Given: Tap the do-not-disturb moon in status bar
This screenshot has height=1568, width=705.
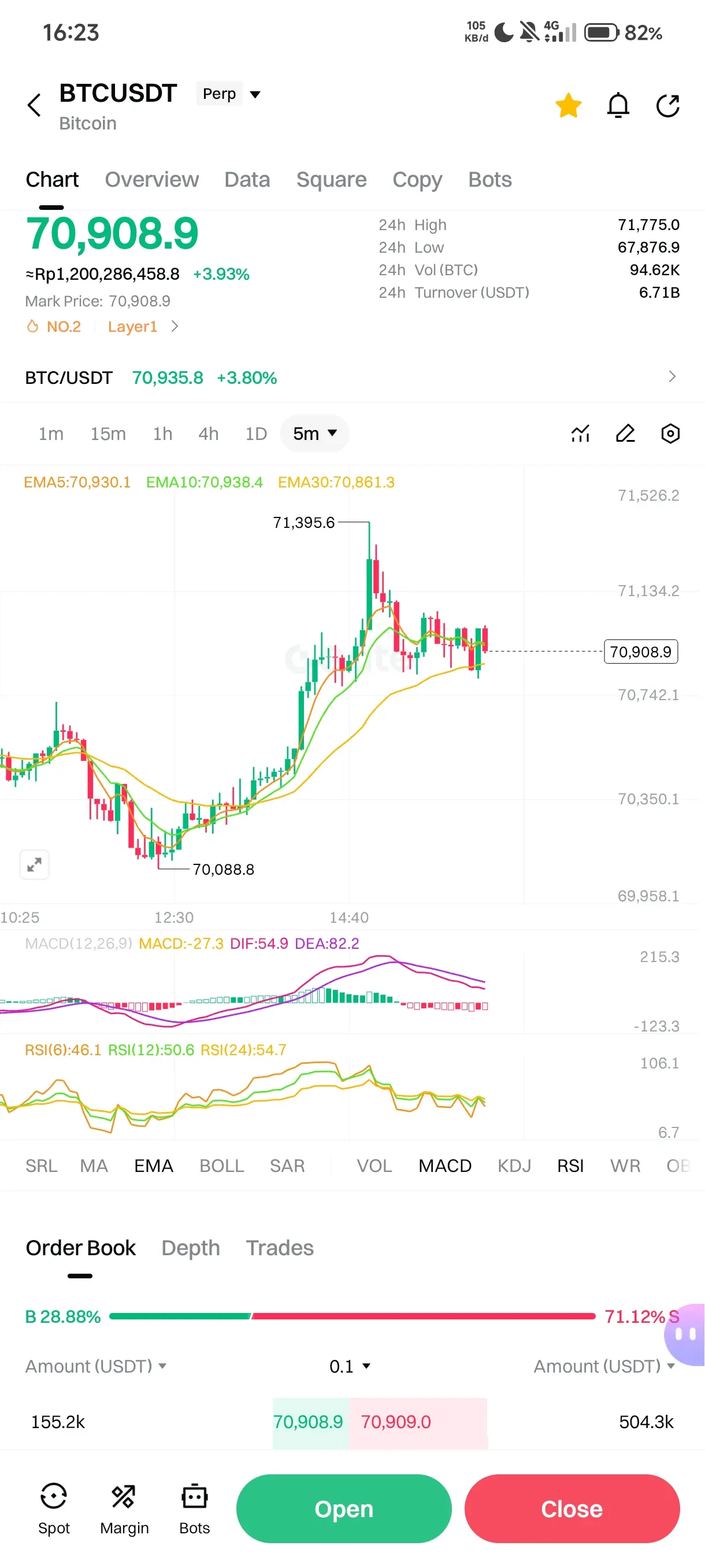Looking at the screenshot, I should point(504,32).
